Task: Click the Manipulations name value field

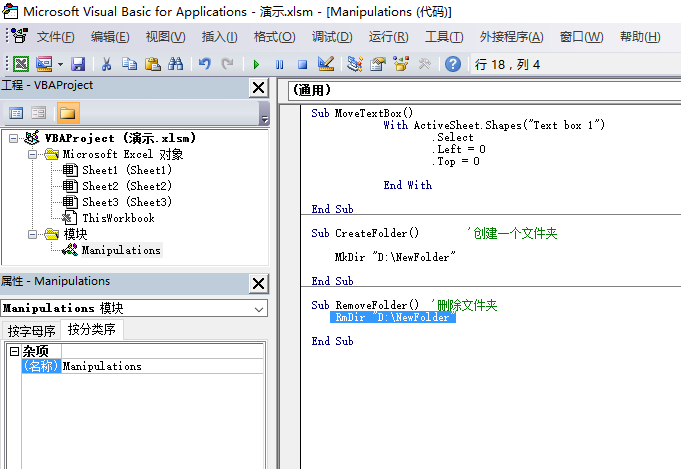Action: 162,366
